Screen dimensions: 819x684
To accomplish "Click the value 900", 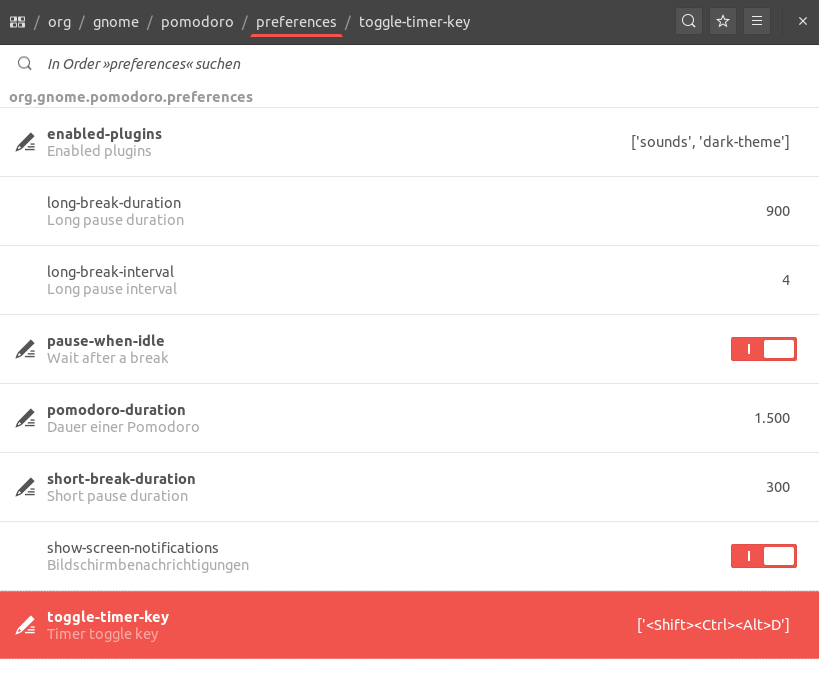I will (778, 211).
